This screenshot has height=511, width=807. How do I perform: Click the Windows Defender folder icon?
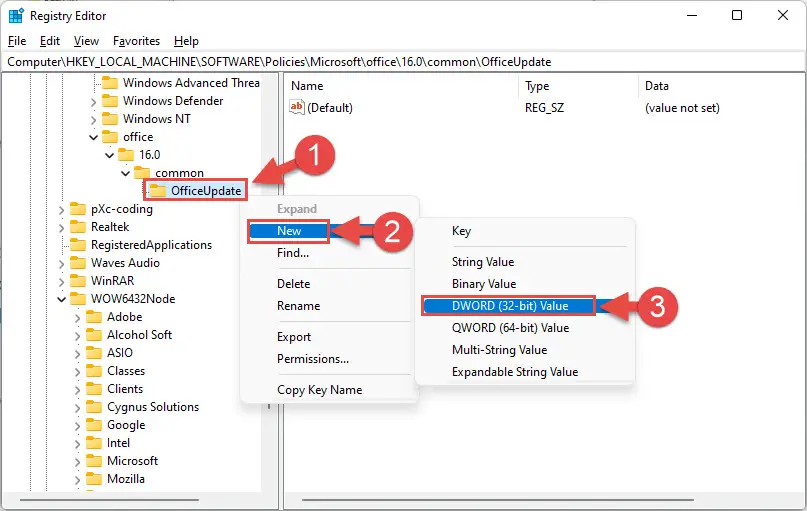[110, 101]
